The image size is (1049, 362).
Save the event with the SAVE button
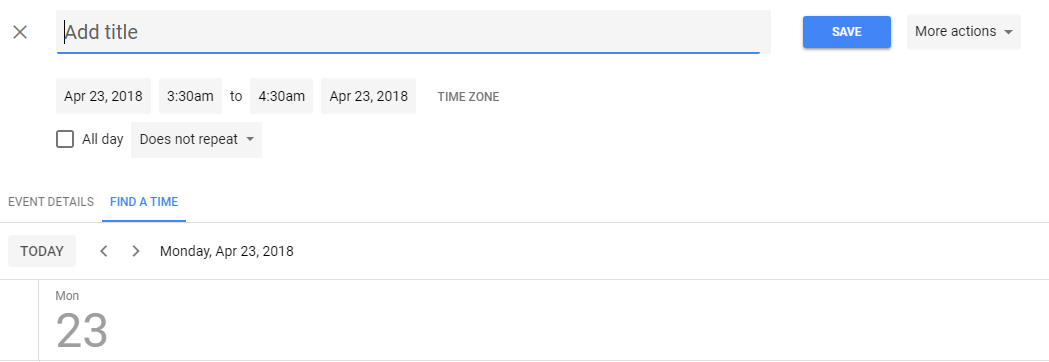847,32
